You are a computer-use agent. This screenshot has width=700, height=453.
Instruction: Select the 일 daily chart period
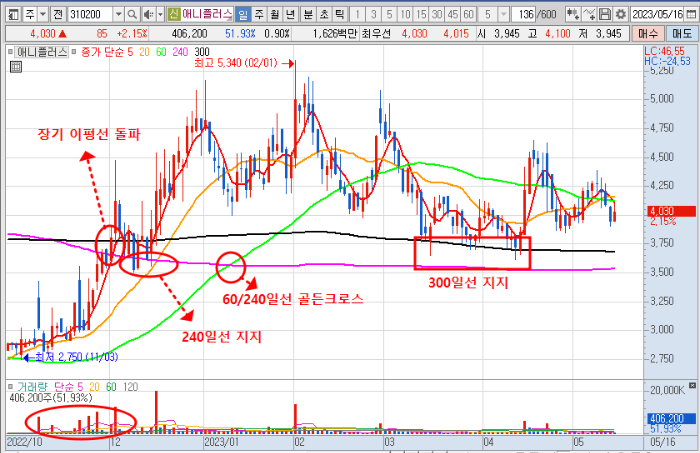point(243,15)
